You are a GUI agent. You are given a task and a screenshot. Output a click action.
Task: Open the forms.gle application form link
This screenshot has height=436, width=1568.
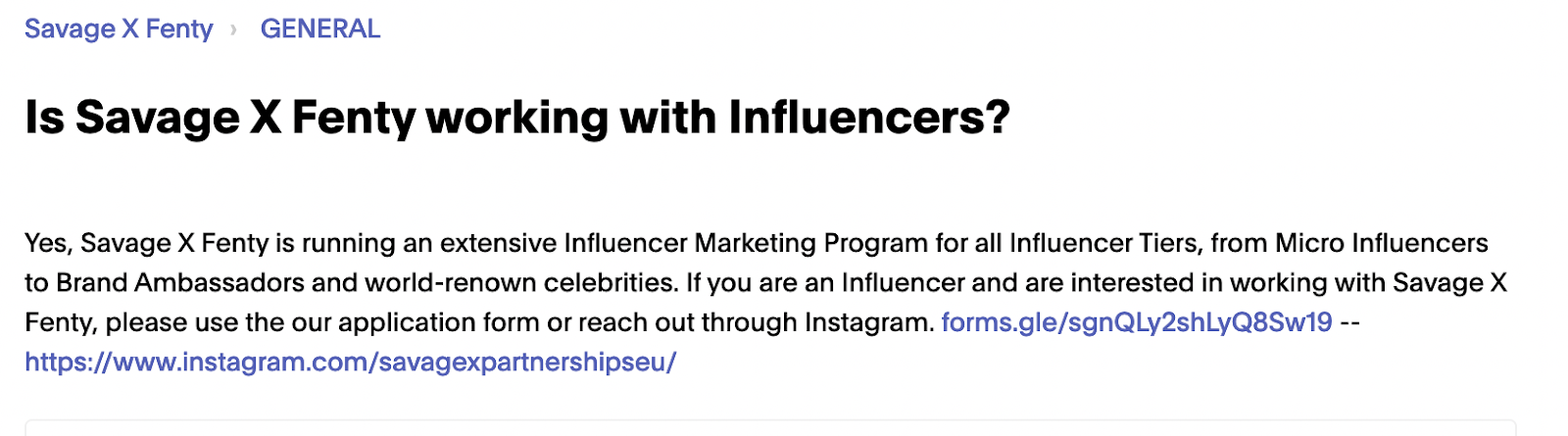pos(1136,322)
